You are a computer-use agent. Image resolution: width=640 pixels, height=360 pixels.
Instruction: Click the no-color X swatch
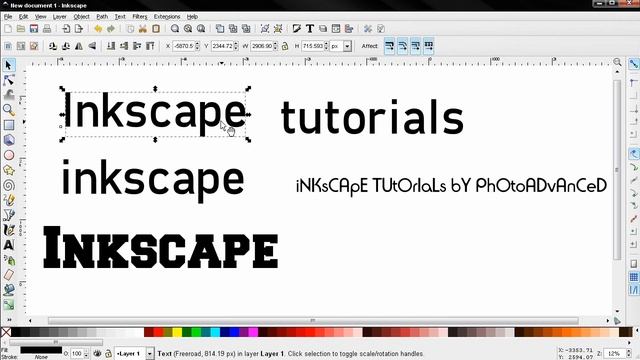6,332
